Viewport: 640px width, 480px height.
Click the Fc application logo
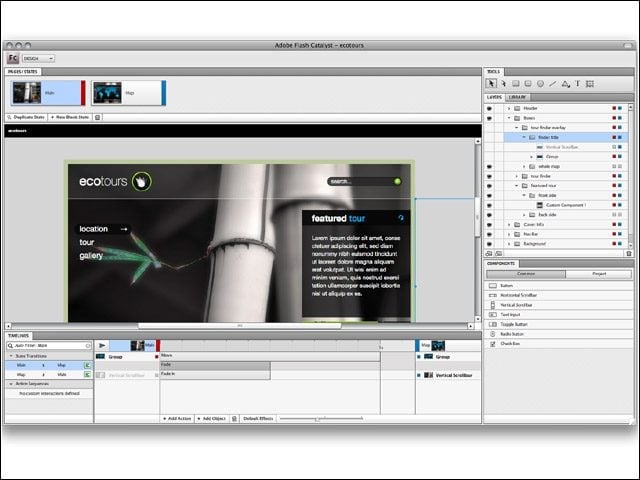pyautogui.click(x=13, y=58)
